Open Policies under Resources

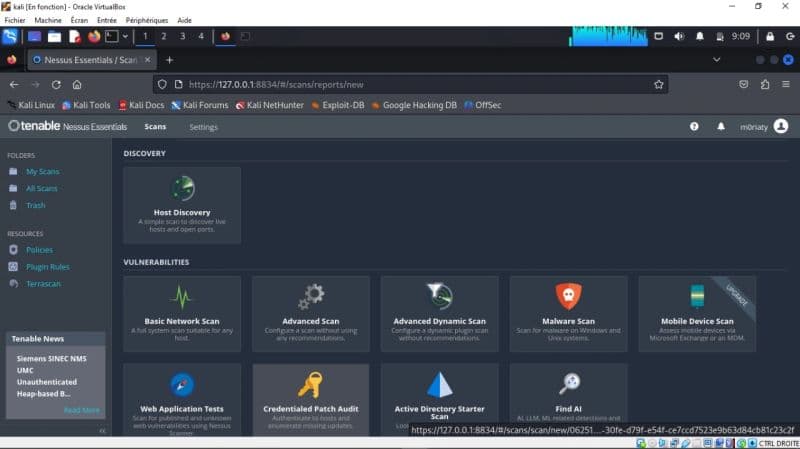39,250
